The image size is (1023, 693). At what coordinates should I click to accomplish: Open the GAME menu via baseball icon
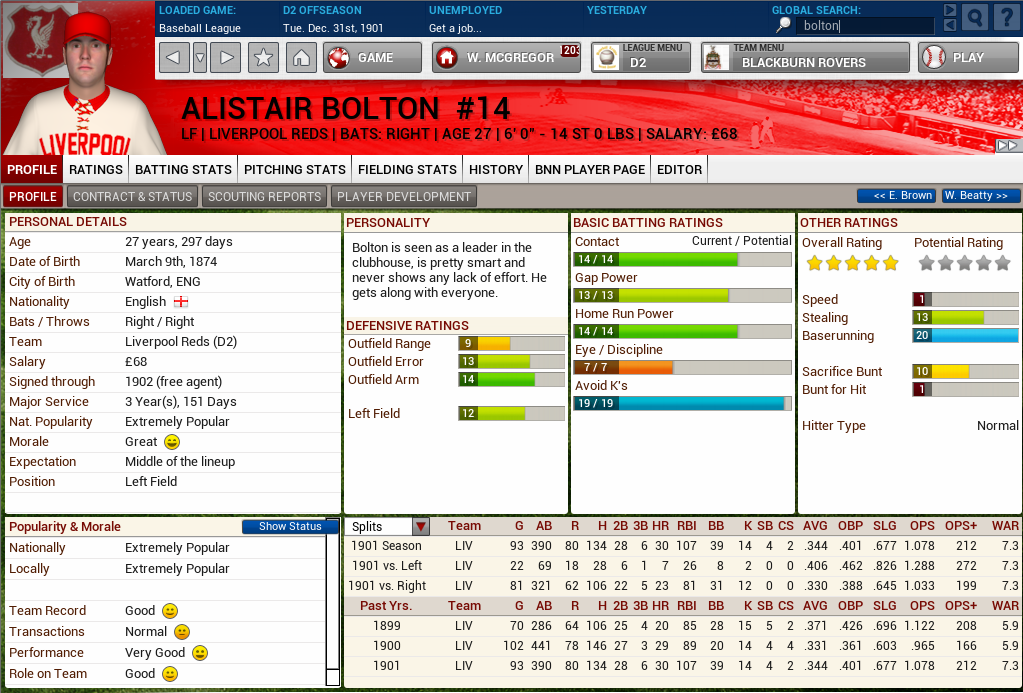[x=338, y=57]
